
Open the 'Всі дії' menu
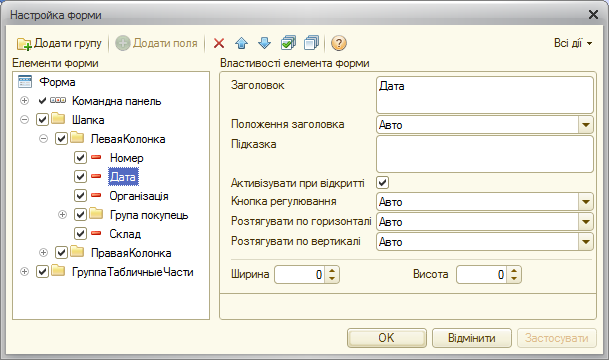point(573,43)
